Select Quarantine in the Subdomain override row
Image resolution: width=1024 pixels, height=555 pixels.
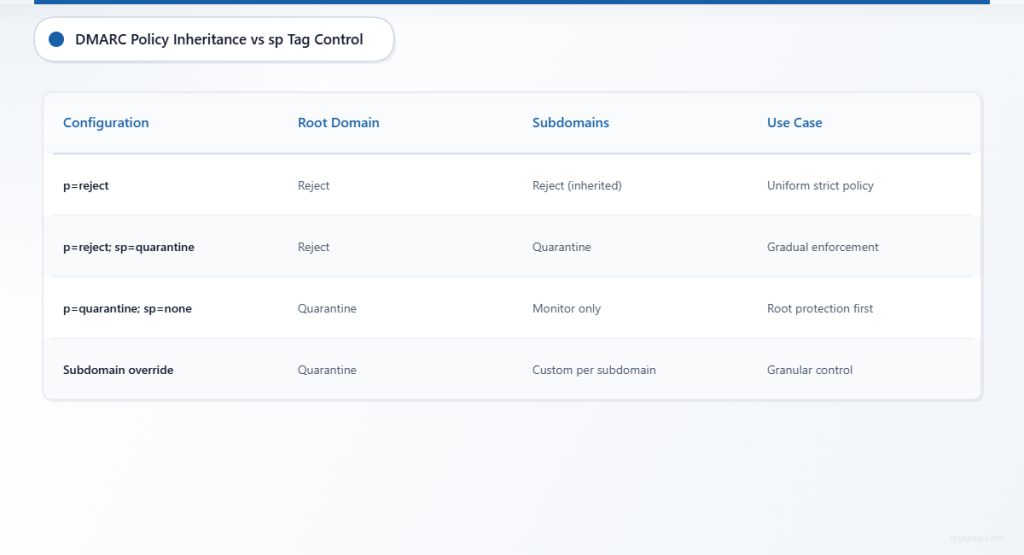point(327,370)
